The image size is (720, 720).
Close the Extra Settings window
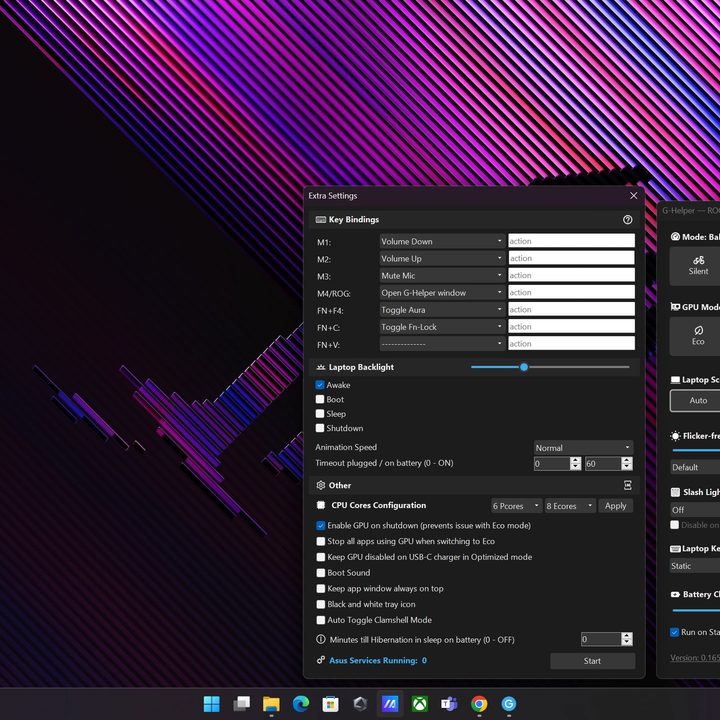tap(633, 196)
